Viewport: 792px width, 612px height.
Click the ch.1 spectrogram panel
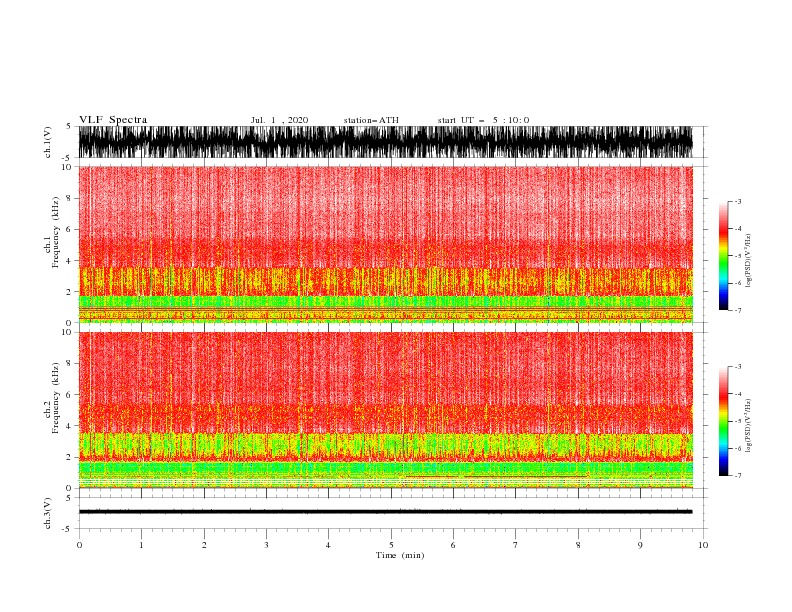point(386,244)
